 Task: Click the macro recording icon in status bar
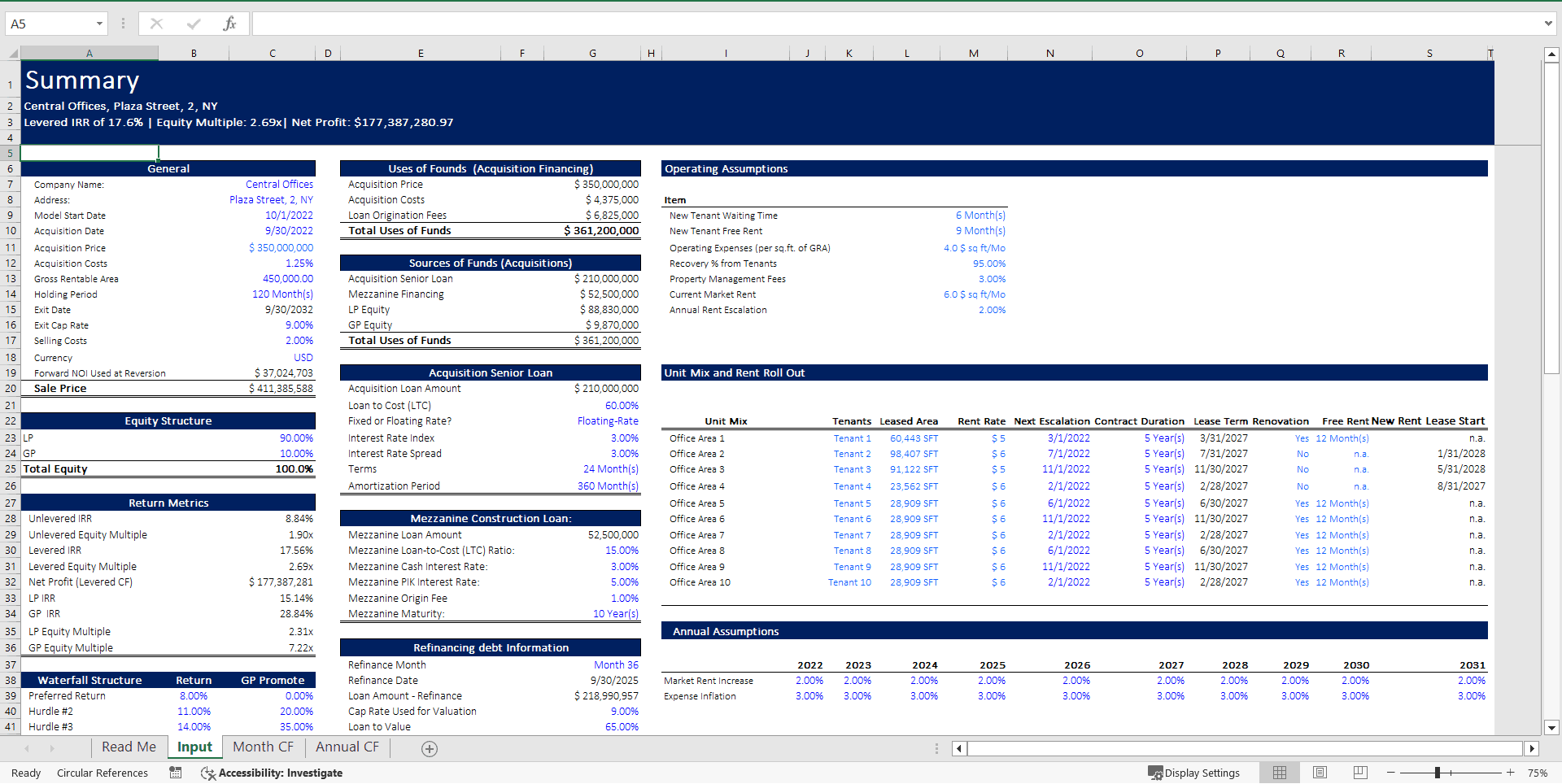tap(175, 773)
